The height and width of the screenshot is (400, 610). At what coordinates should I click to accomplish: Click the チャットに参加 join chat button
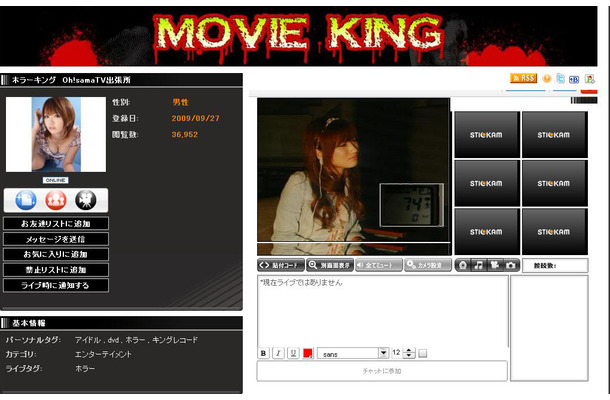point(382,371)
